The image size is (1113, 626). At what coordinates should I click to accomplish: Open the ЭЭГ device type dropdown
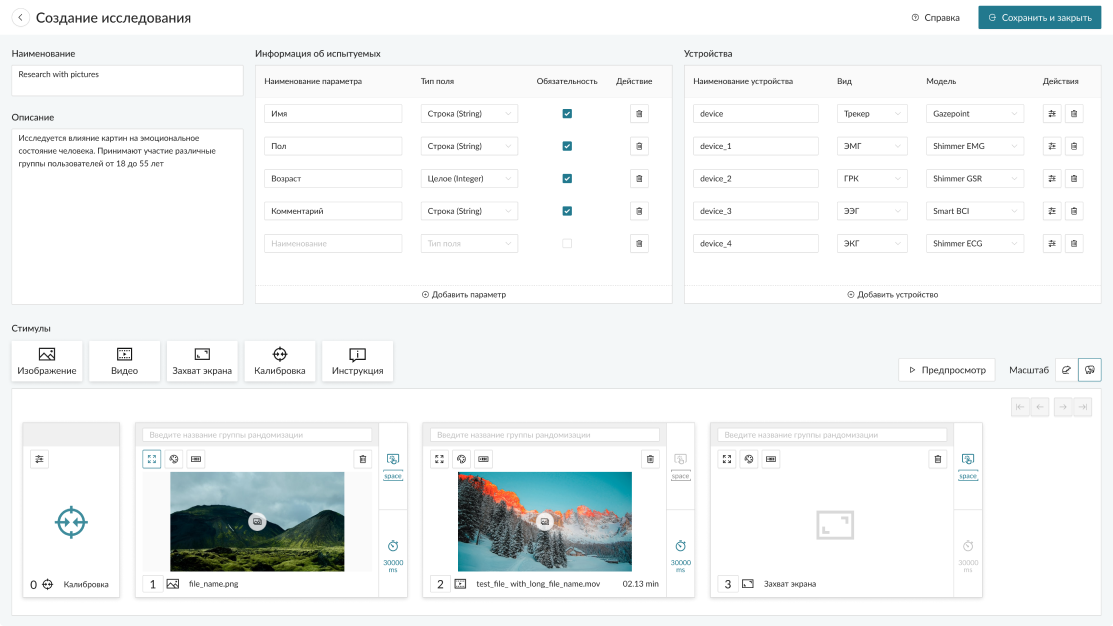coord(871,211)
